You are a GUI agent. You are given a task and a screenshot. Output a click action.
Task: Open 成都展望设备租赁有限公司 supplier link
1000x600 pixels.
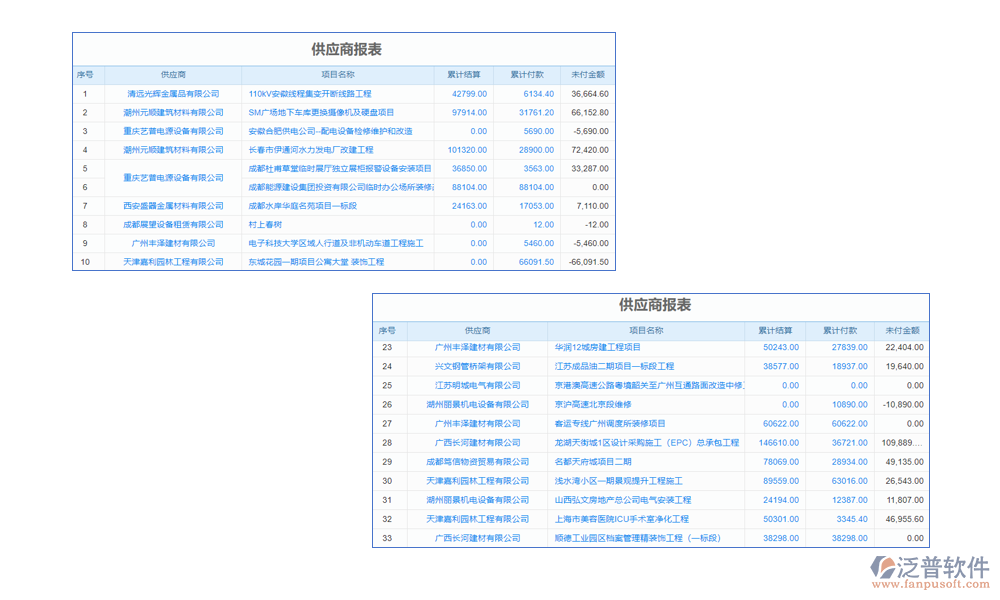pos(173,224)
